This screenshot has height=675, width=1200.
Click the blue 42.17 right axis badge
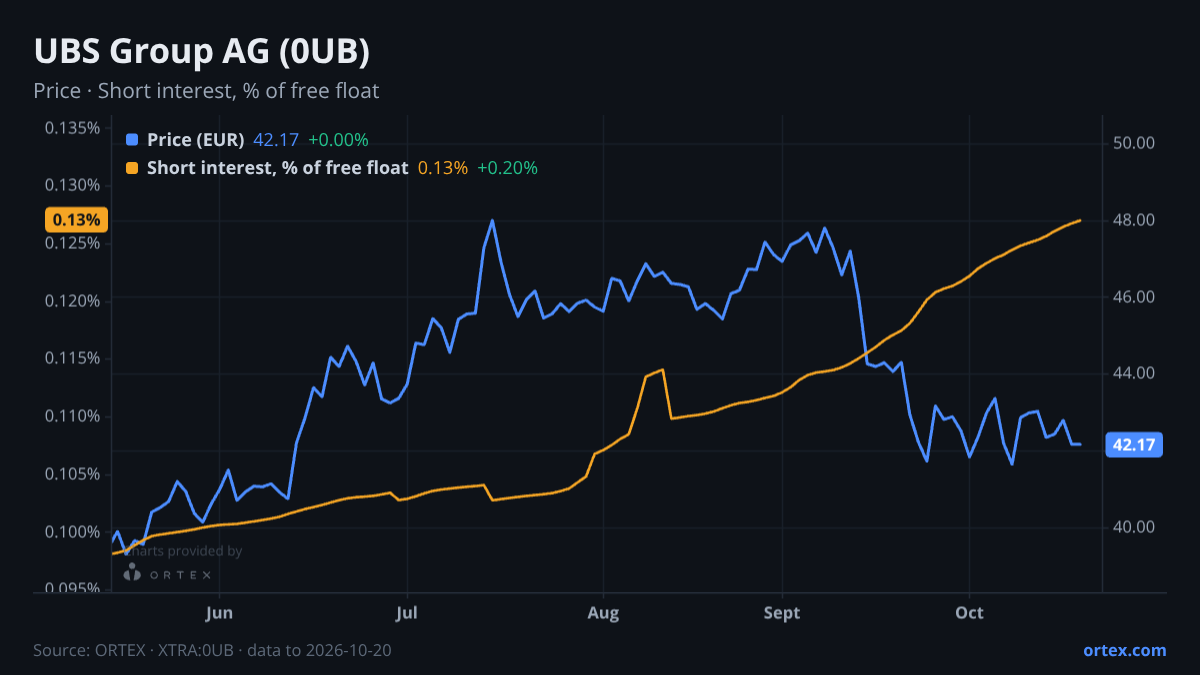pyautogui.click(x=1134, y=445)
